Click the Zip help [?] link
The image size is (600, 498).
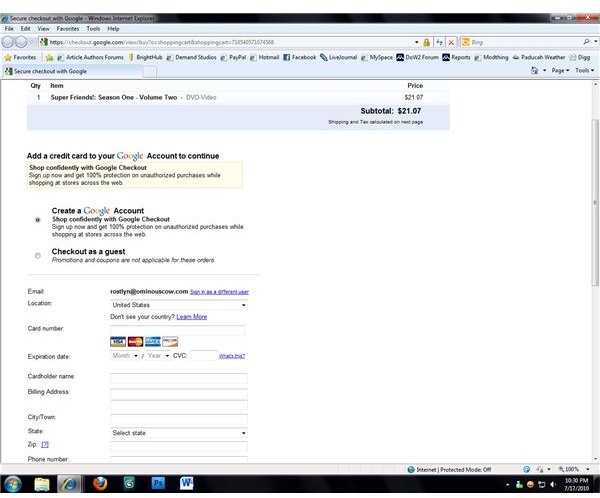tap(45, 444)
